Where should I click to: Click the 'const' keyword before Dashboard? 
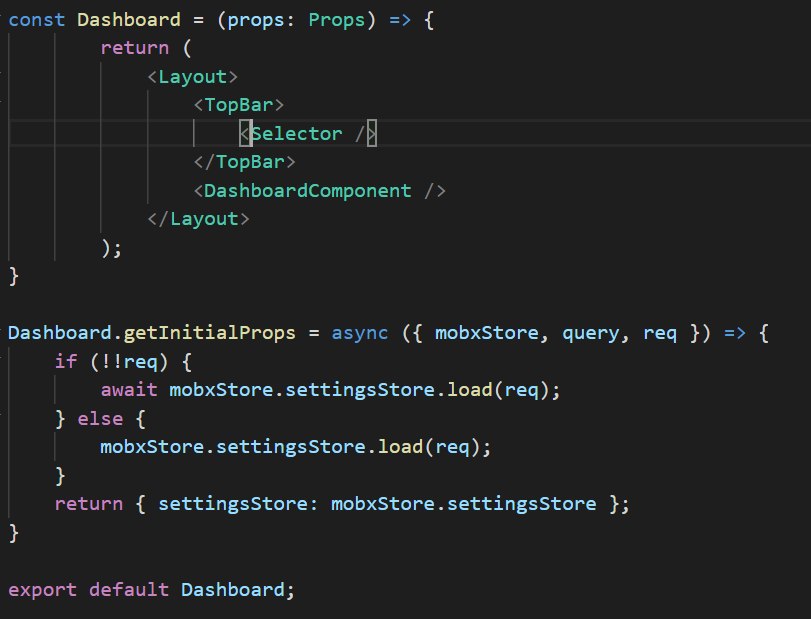point(37,20)
